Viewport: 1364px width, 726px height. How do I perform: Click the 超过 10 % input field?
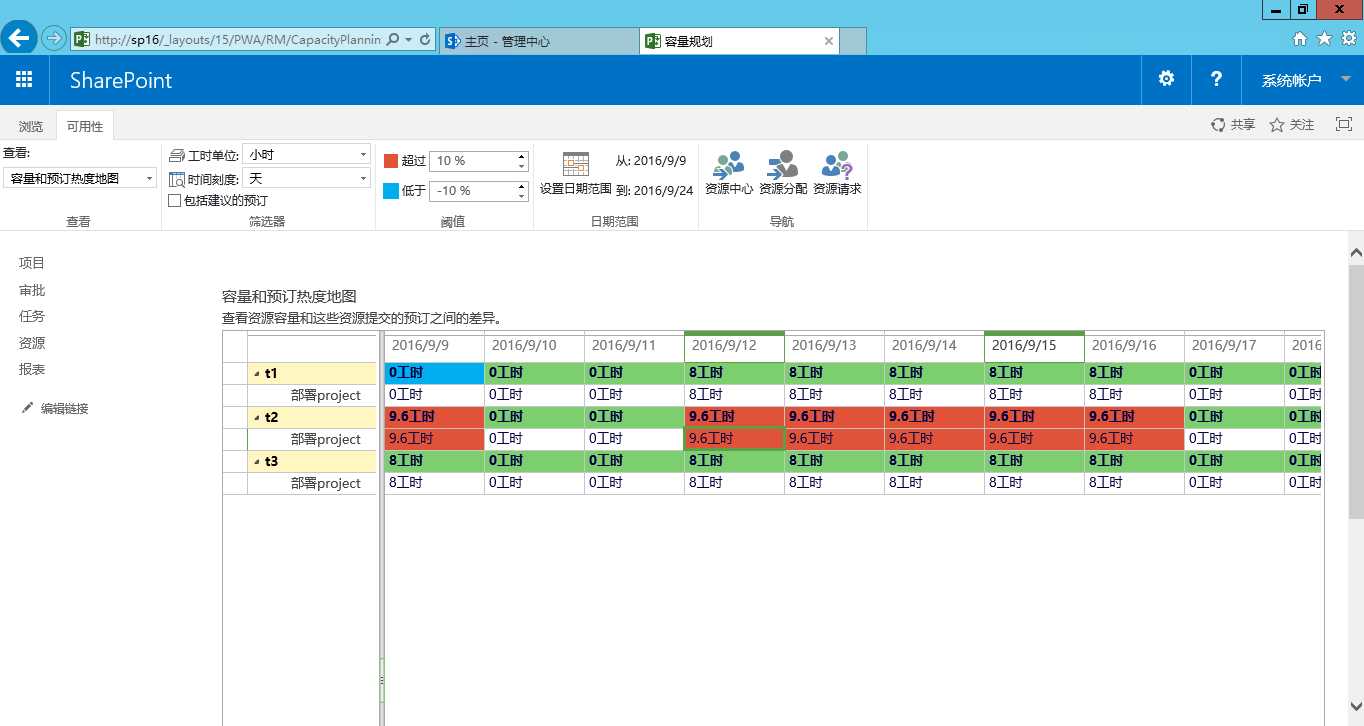(x=472, y=160)
